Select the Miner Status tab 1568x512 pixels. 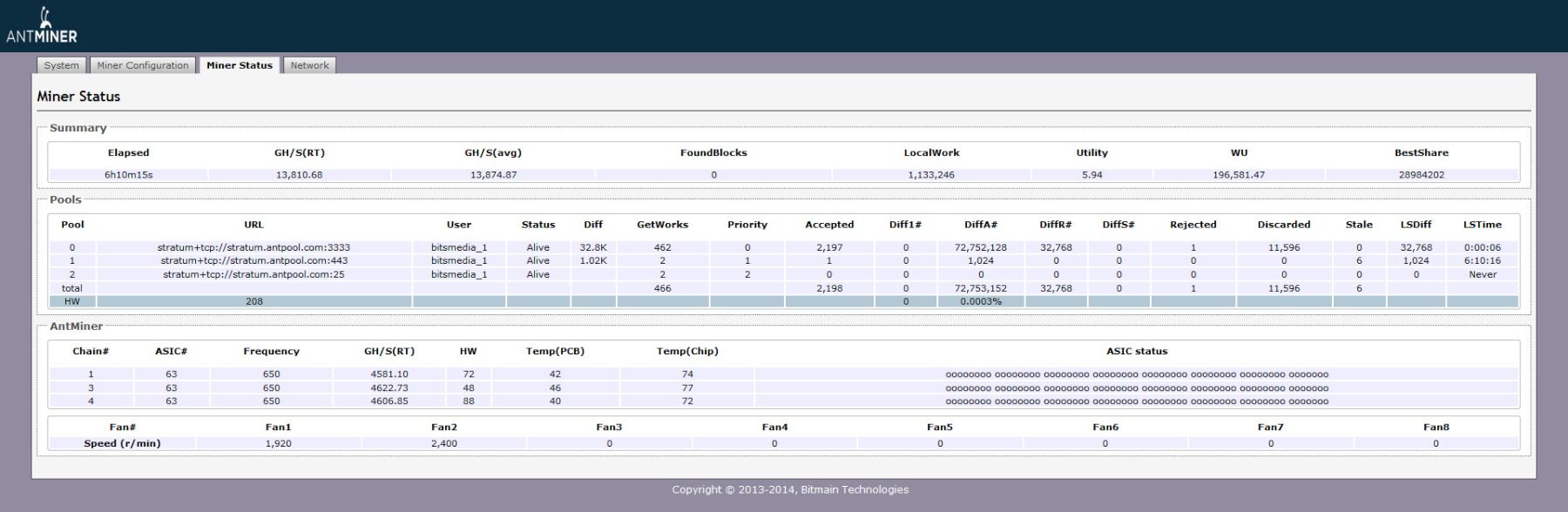pyautogui.click(x=240, y=65)
